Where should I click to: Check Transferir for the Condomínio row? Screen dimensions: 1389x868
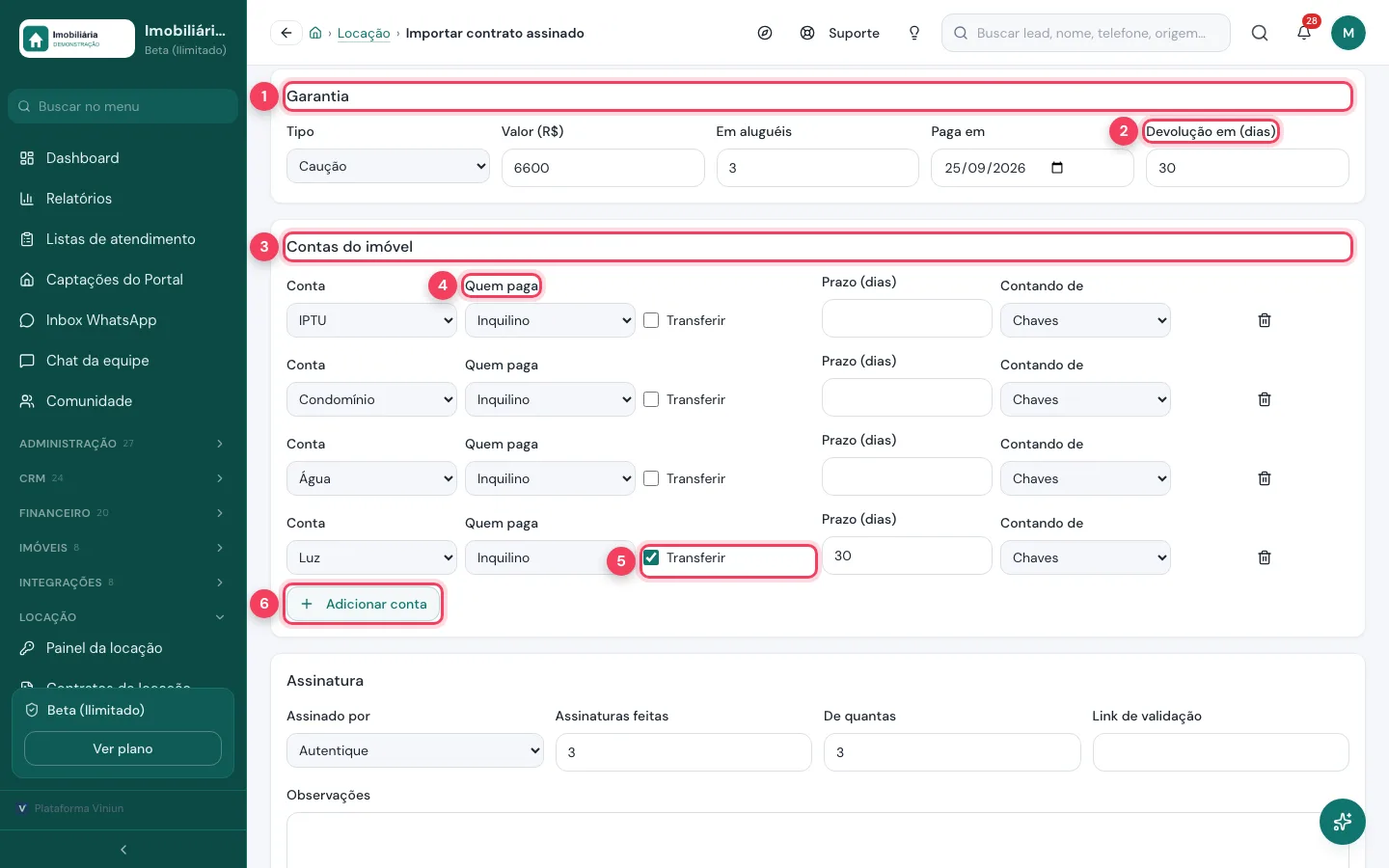pos(651,399)
